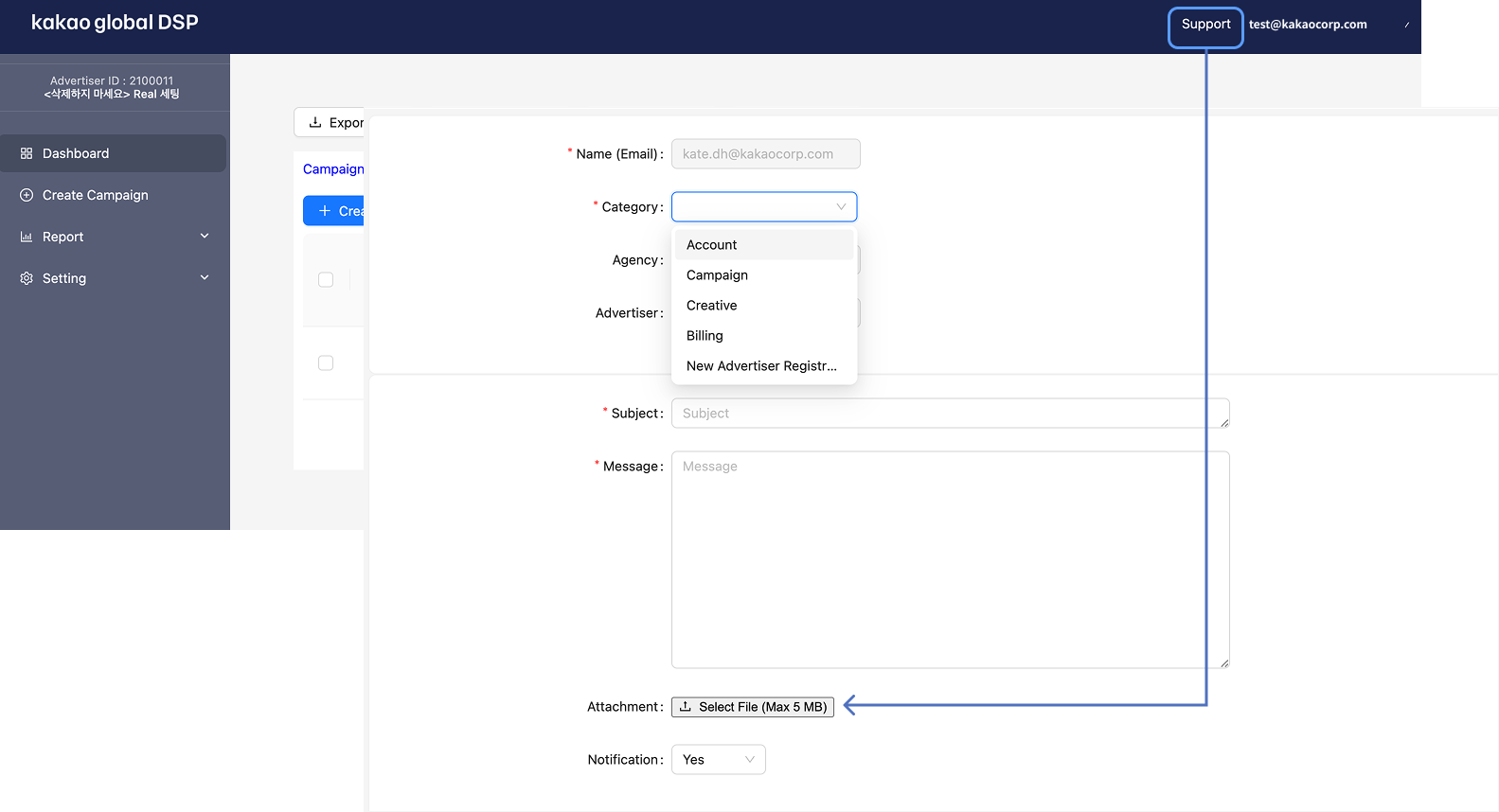Click the Dashboard grid icon in sidebar
1499x812 pixels.
[27, 153]
